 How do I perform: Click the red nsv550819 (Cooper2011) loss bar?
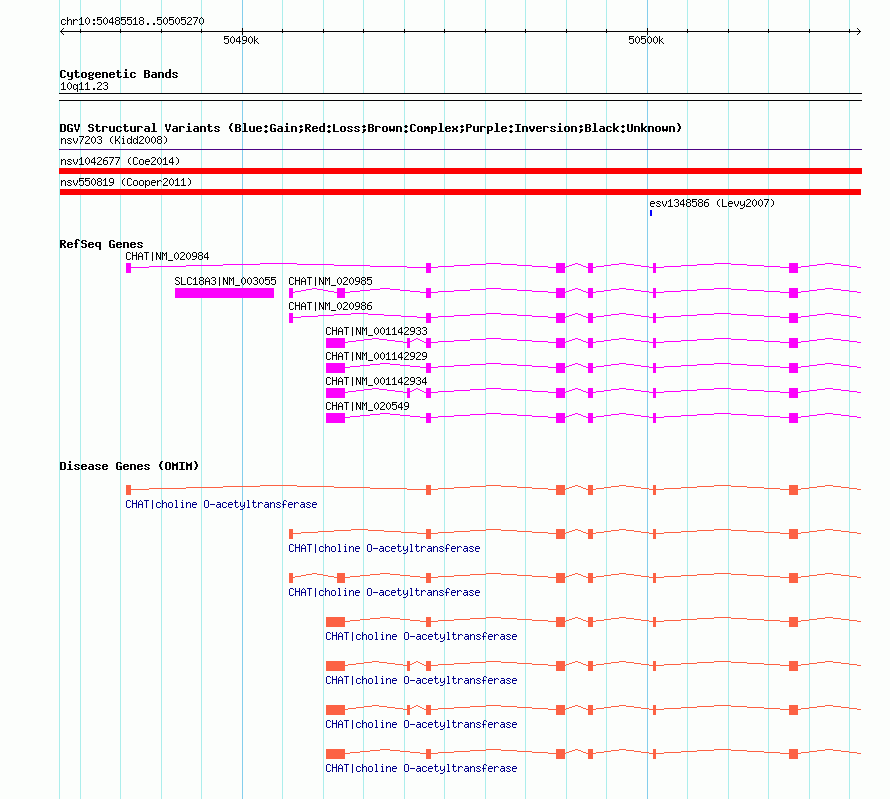click(460, 192)
